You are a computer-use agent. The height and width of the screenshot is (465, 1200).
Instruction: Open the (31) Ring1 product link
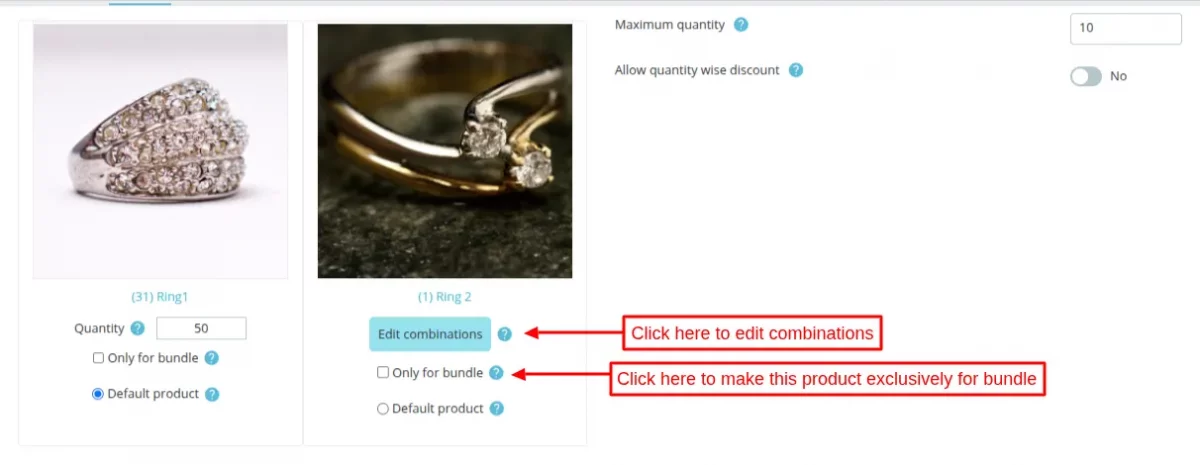point(160,297)
